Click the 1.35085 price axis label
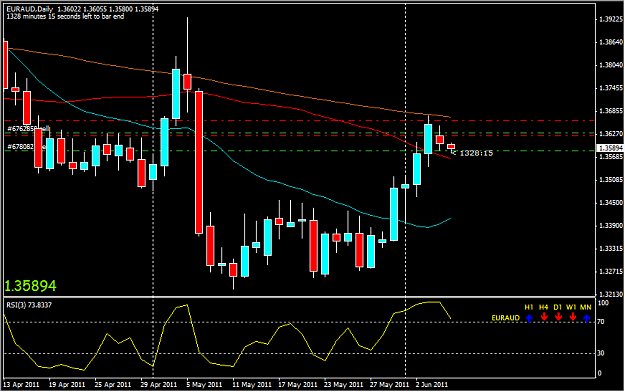The width and height of the screenshot is (625, 392). (x=611, y=180)
